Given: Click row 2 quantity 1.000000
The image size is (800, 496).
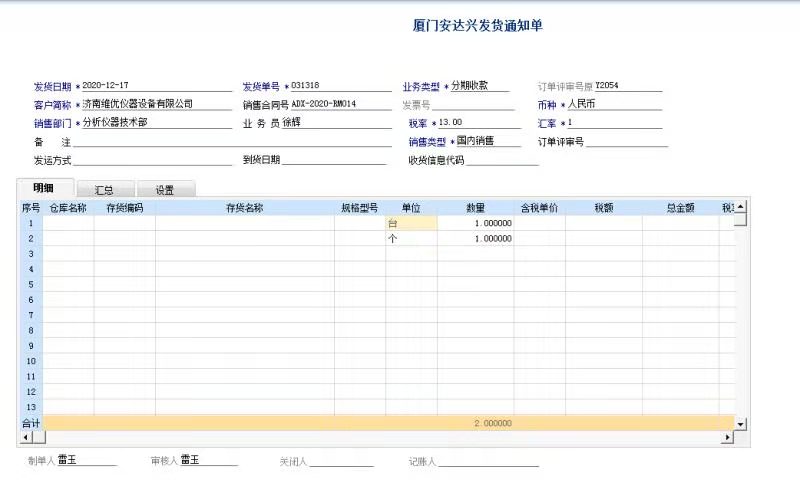Looking at the screenshot, I should coord(476,238).
